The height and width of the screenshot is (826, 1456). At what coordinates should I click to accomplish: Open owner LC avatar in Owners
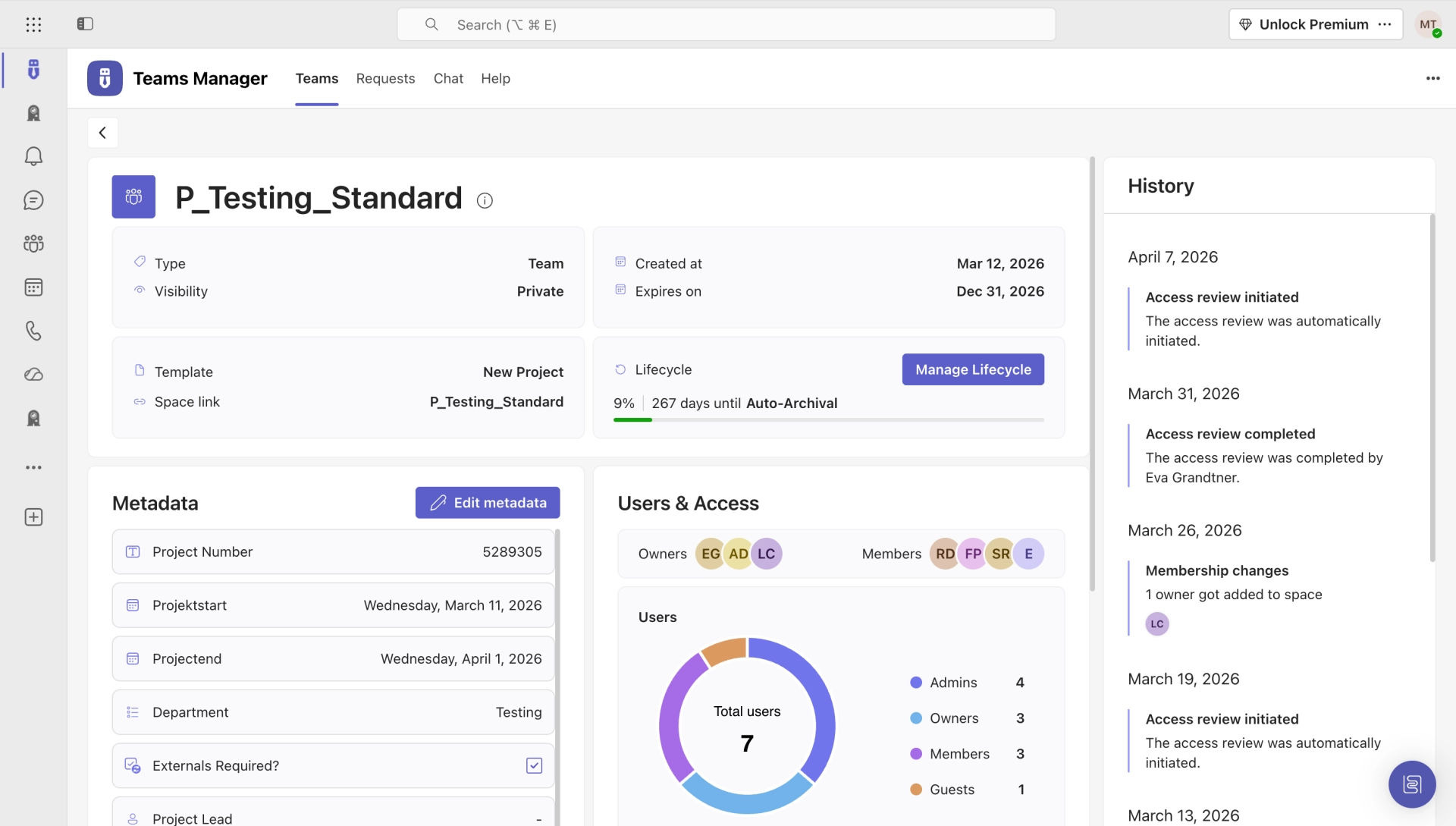click(x=766, y=554)
